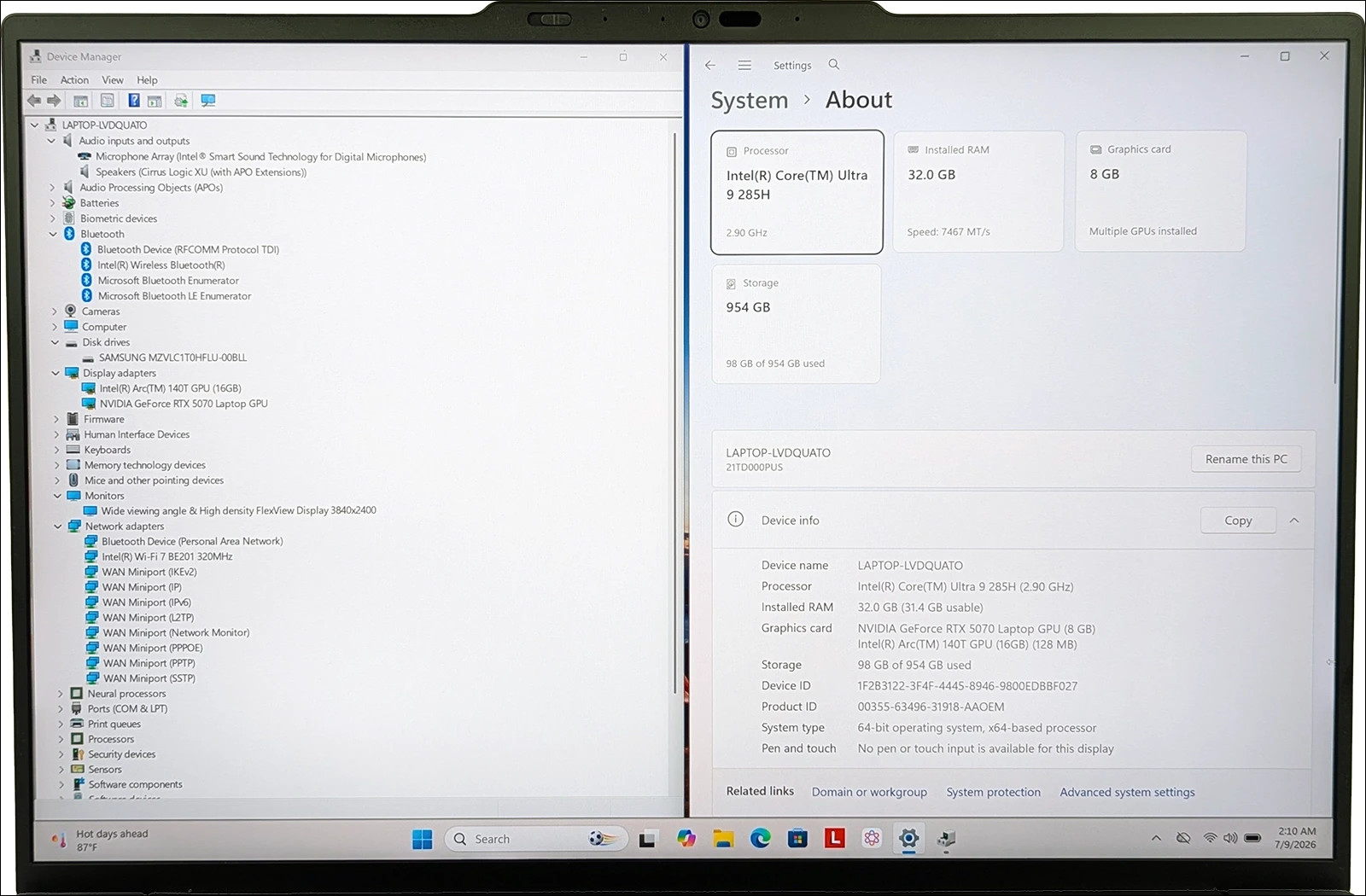Open weather widget Hot days ahead
The image size is (1366, 896).
click(x=100, y=840)
